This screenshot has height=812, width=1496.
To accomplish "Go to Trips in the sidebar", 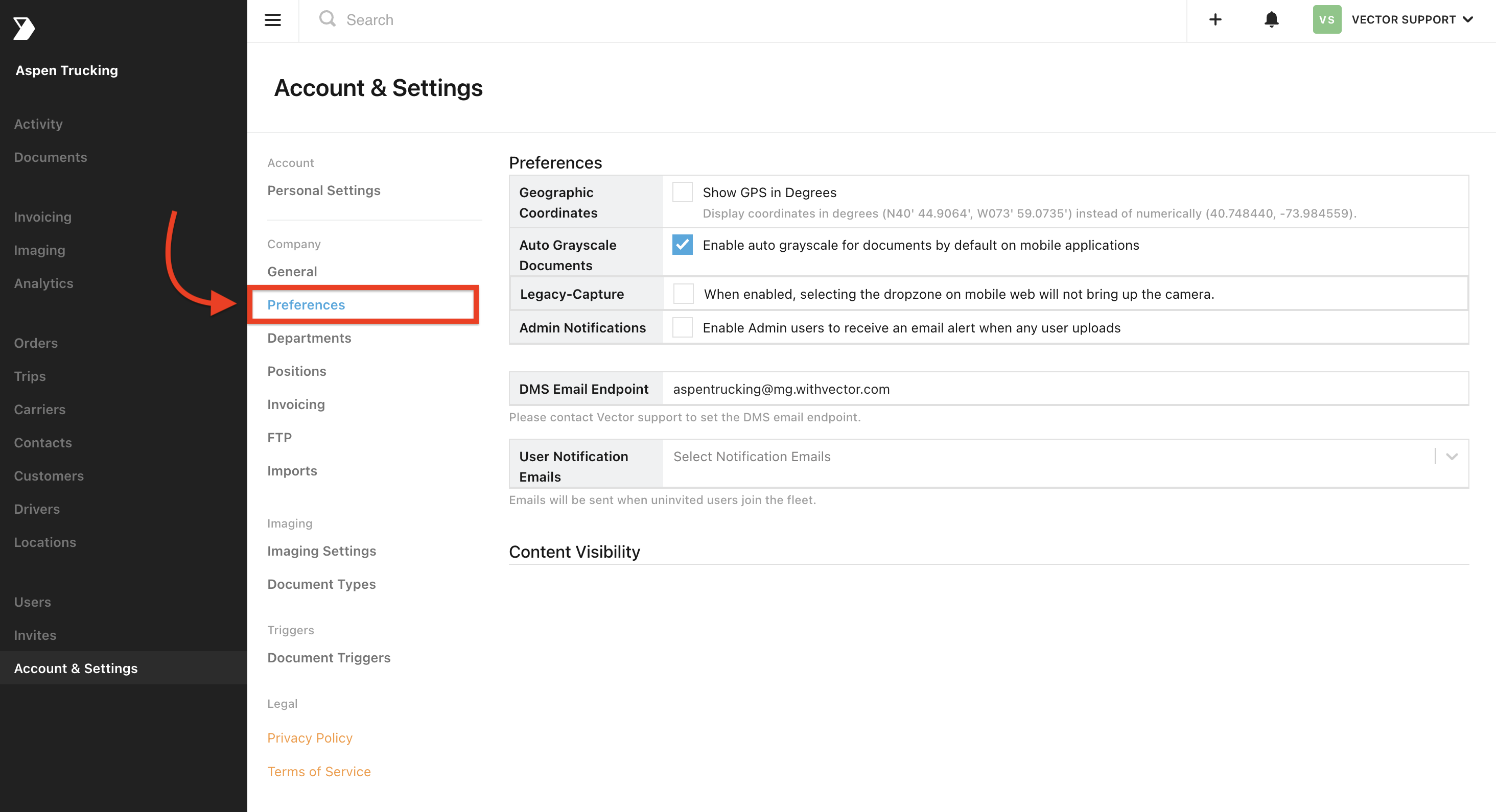I will (x=30, y=376).
